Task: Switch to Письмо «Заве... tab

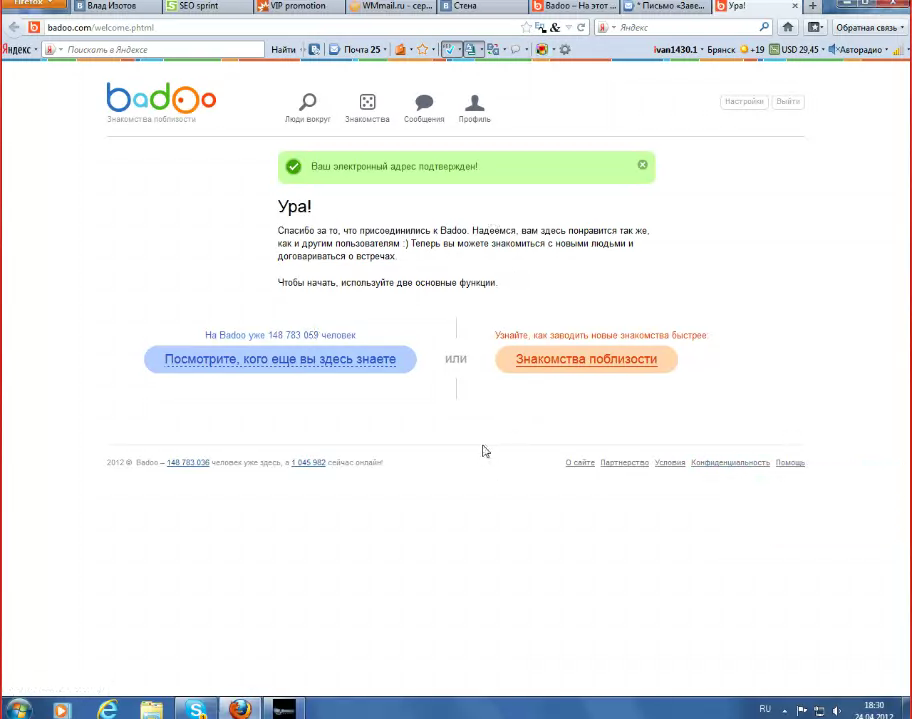Action: click(667, 6)
